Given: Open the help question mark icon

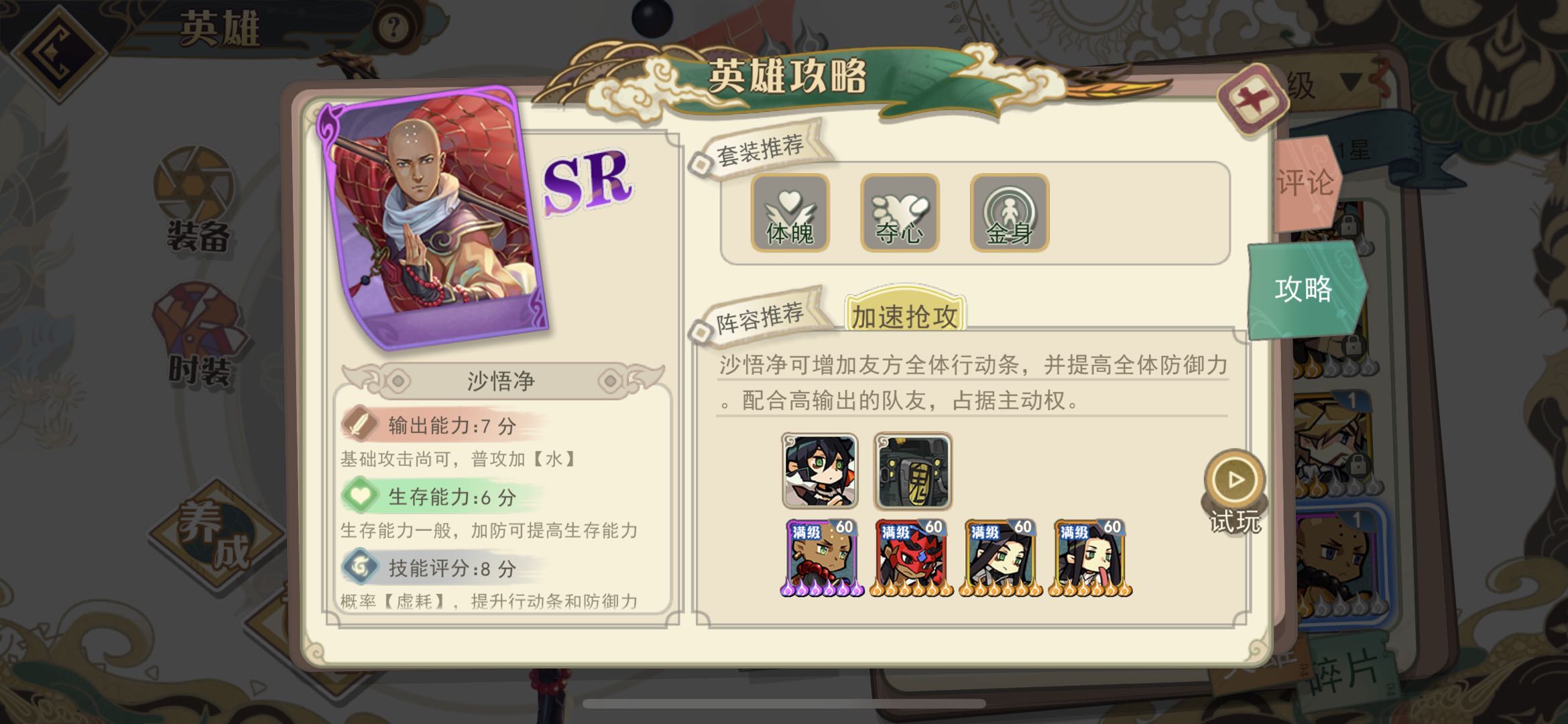Looking at the screenshot, I should pos(393,28).
